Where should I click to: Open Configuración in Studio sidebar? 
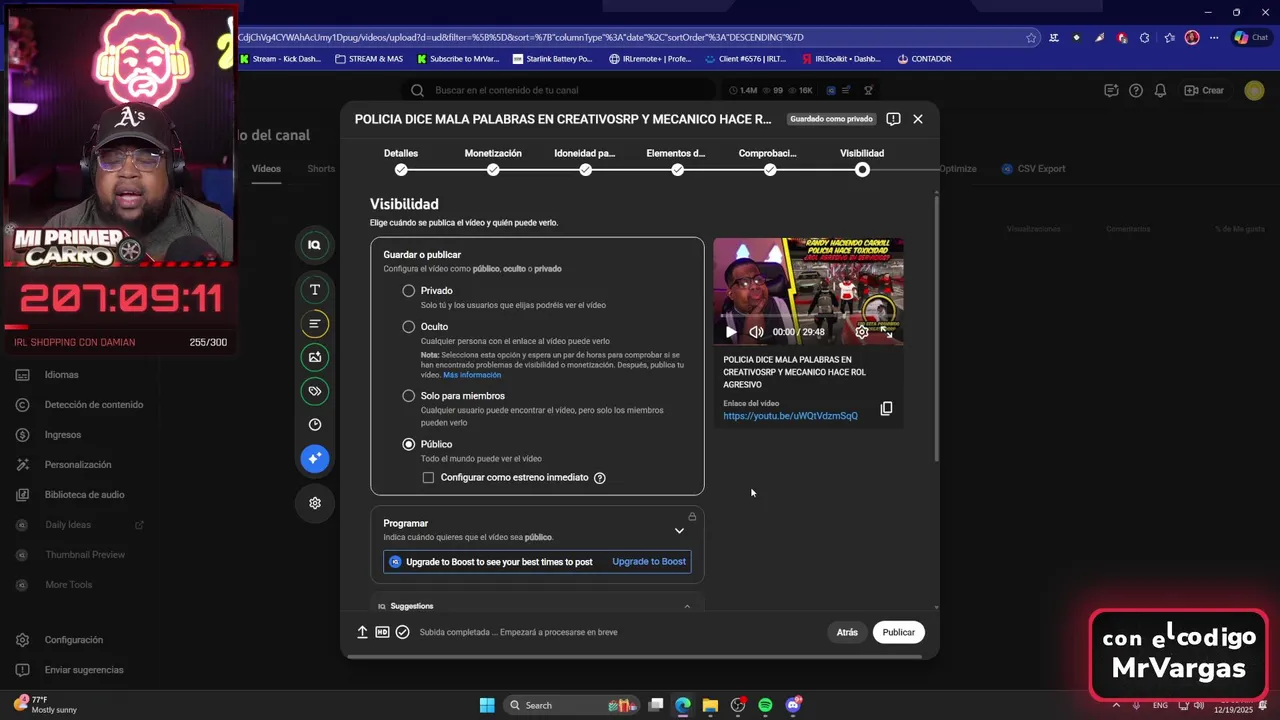click(x=73, y=640)
